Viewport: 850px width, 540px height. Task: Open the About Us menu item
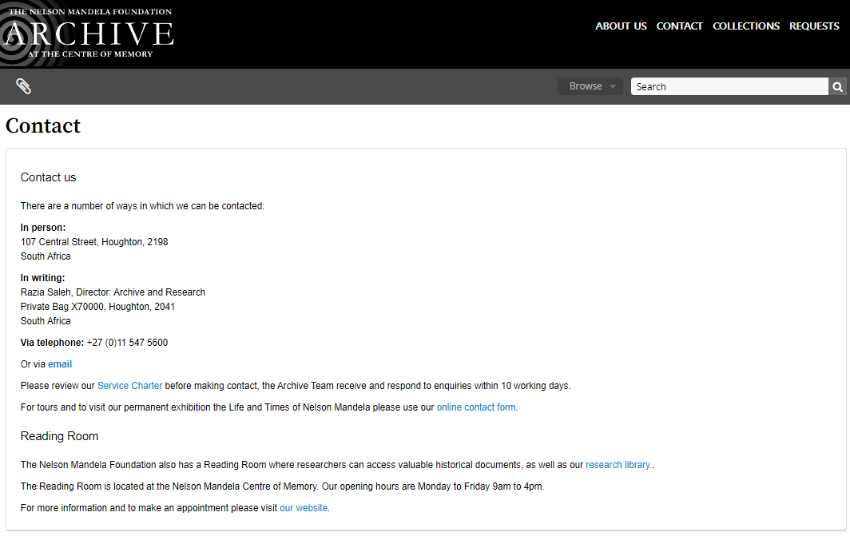(x=621, y=26)
